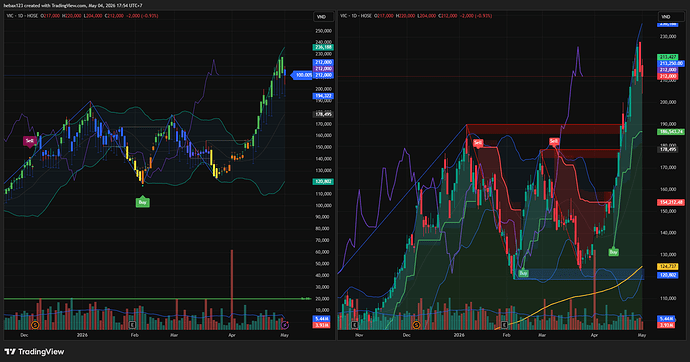690x362 pixels.
Task: Click the second Sell marker near Mar on the right chart
Action: point(554,141)
